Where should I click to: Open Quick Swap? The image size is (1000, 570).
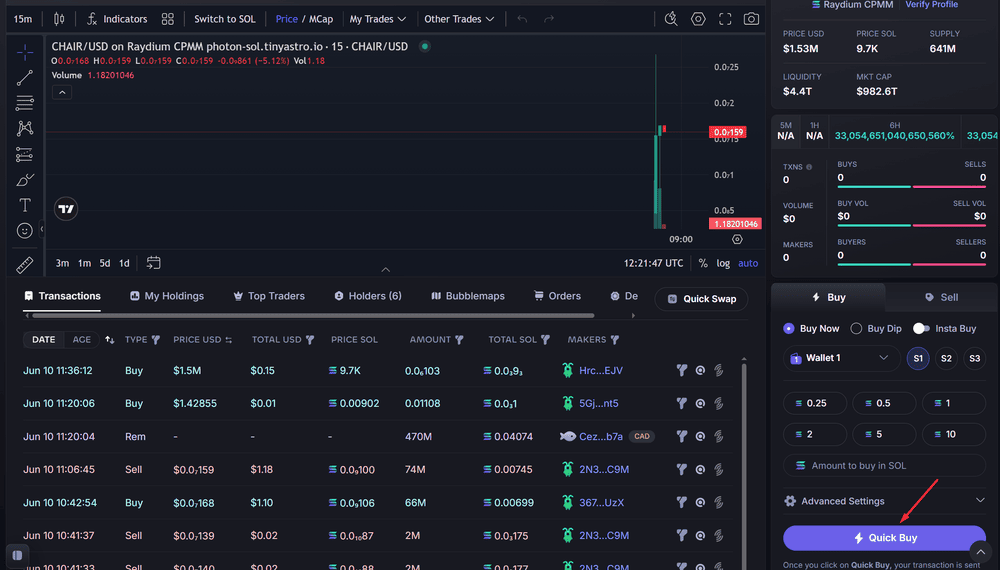[702, 299]
